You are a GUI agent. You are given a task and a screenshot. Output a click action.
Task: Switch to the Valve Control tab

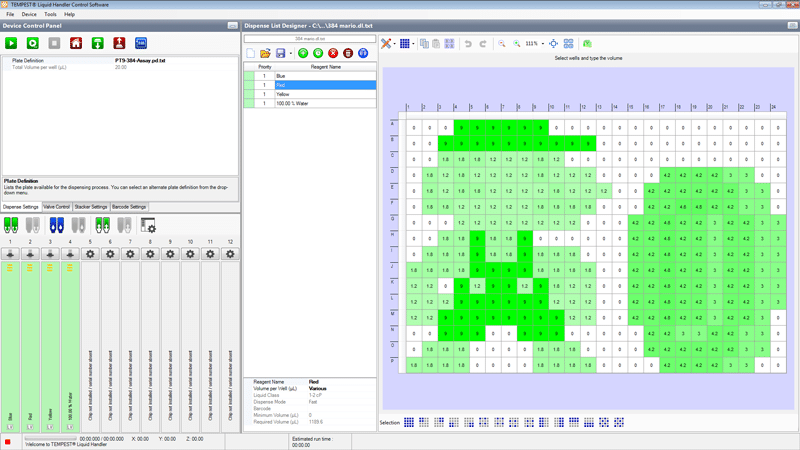pos(56,207)
